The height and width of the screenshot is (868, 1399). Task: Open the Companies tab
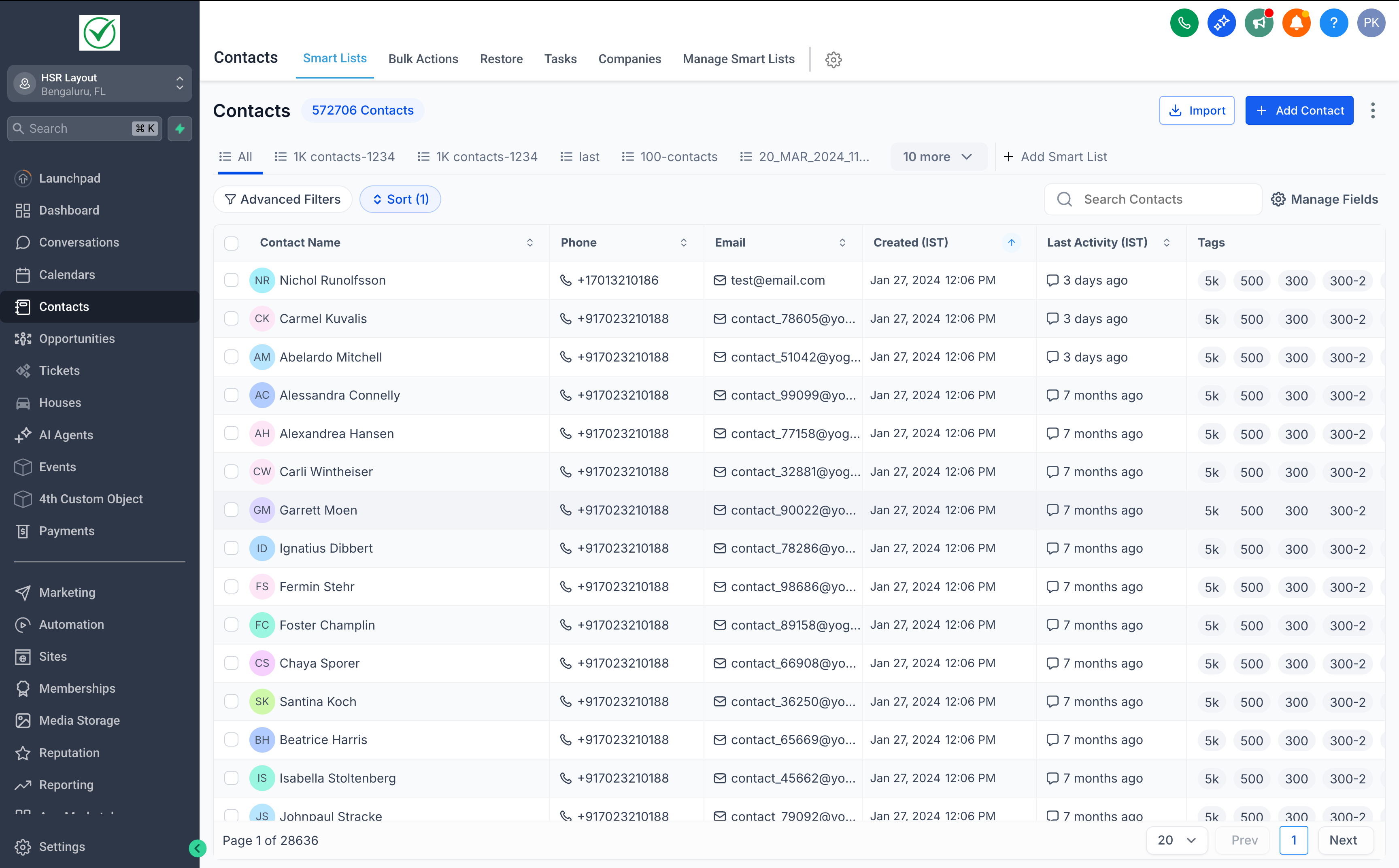coord(629,59)
